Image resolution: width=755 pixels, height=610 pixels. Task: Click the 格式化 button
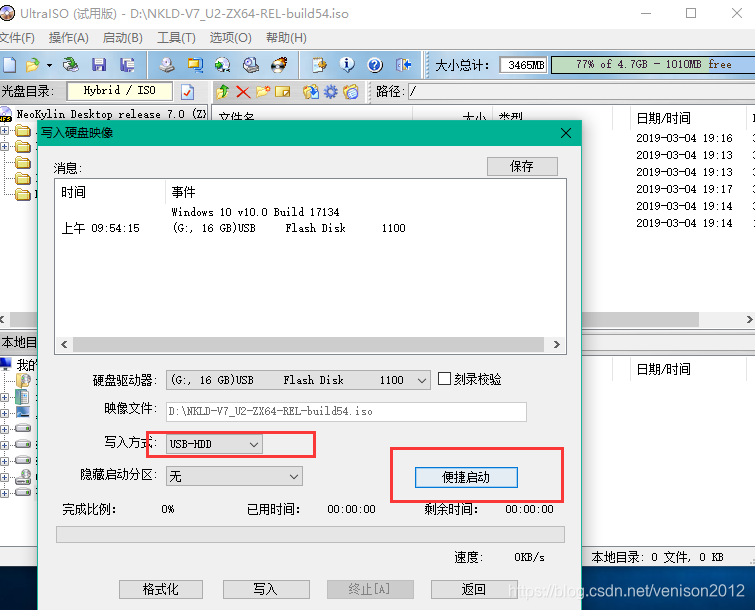161,589
